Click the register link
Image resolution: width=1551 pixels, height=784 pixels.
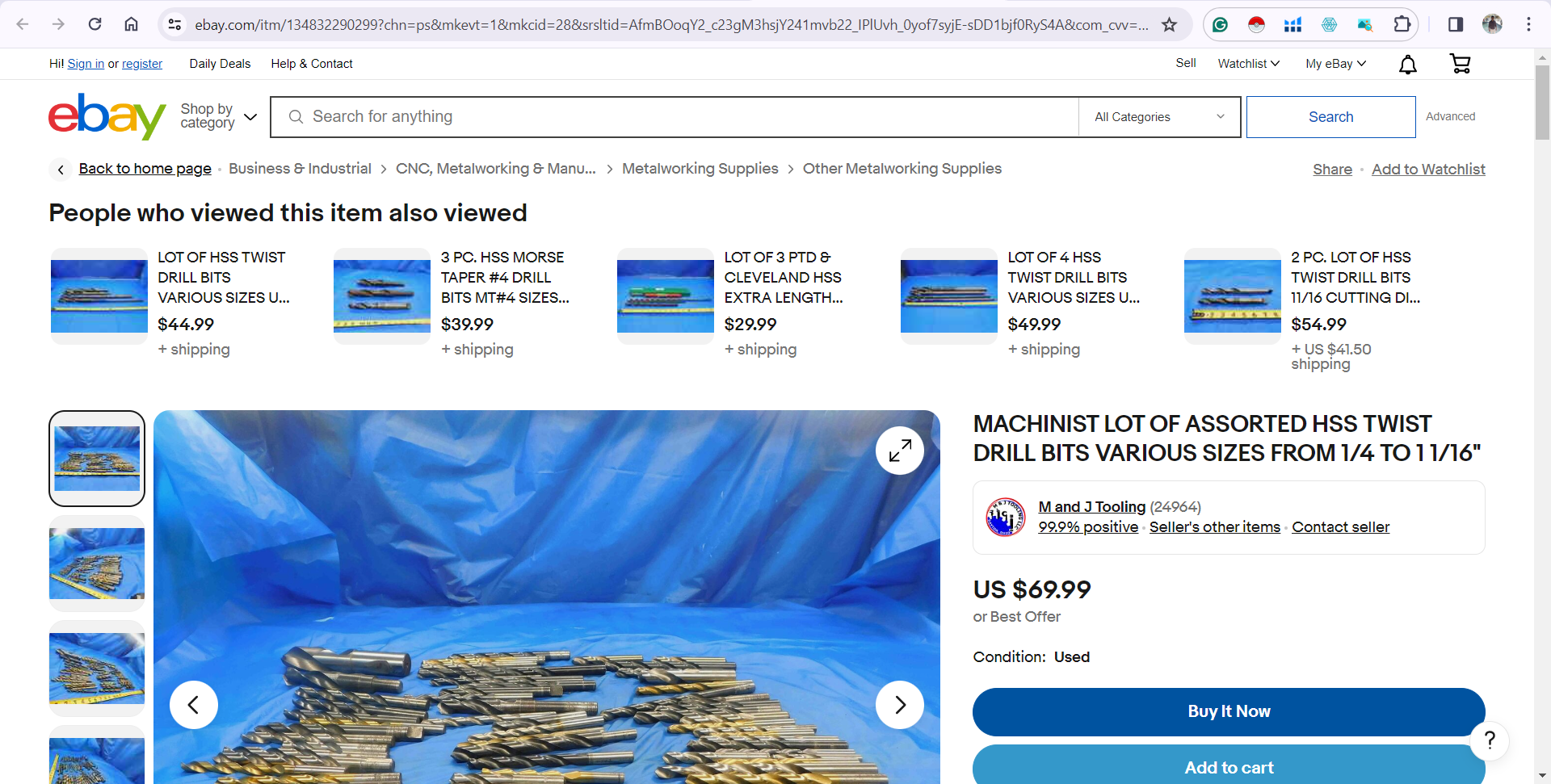[x=142, y=64]
